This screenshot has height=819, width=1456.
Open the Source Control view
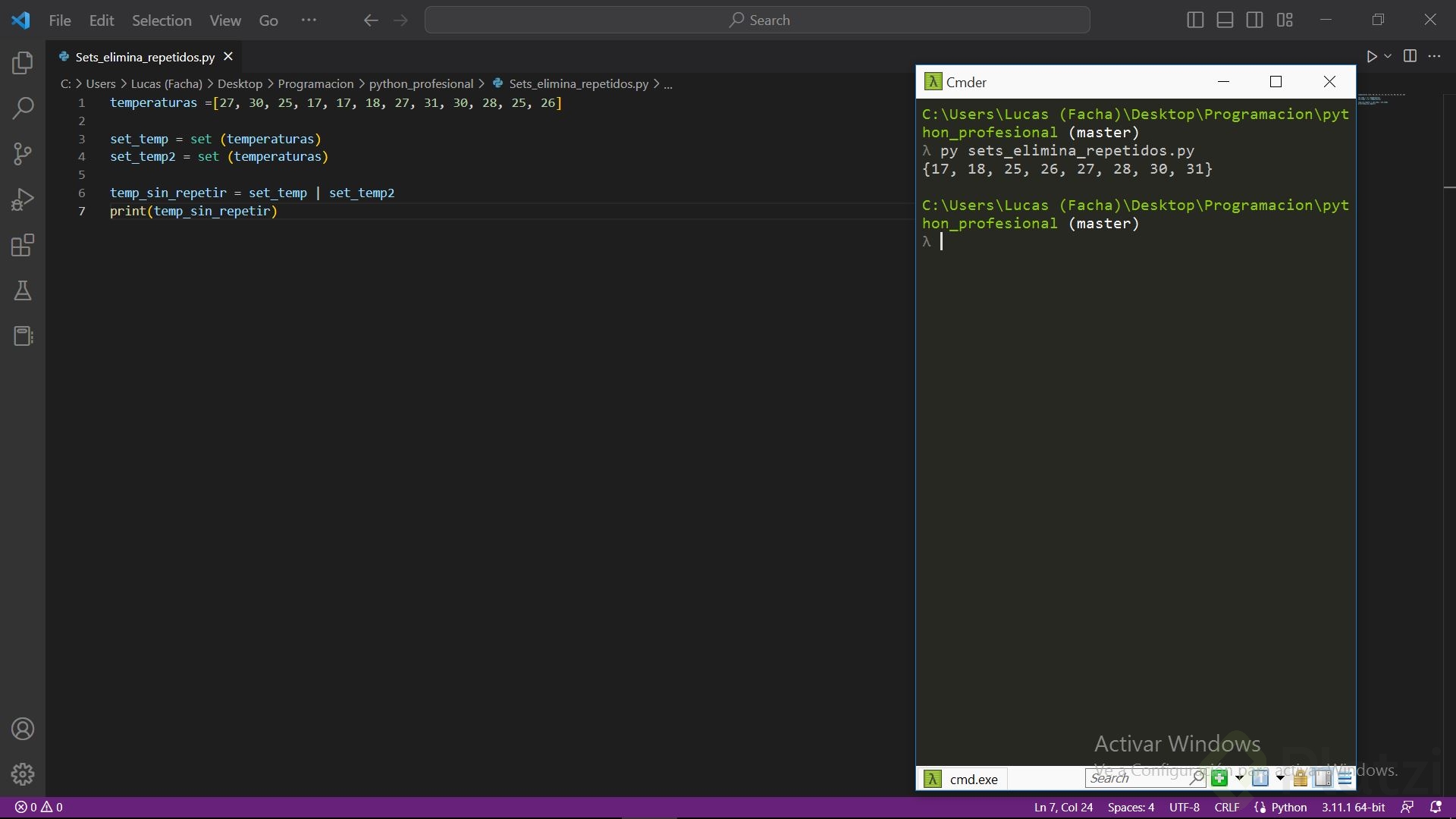23,154
